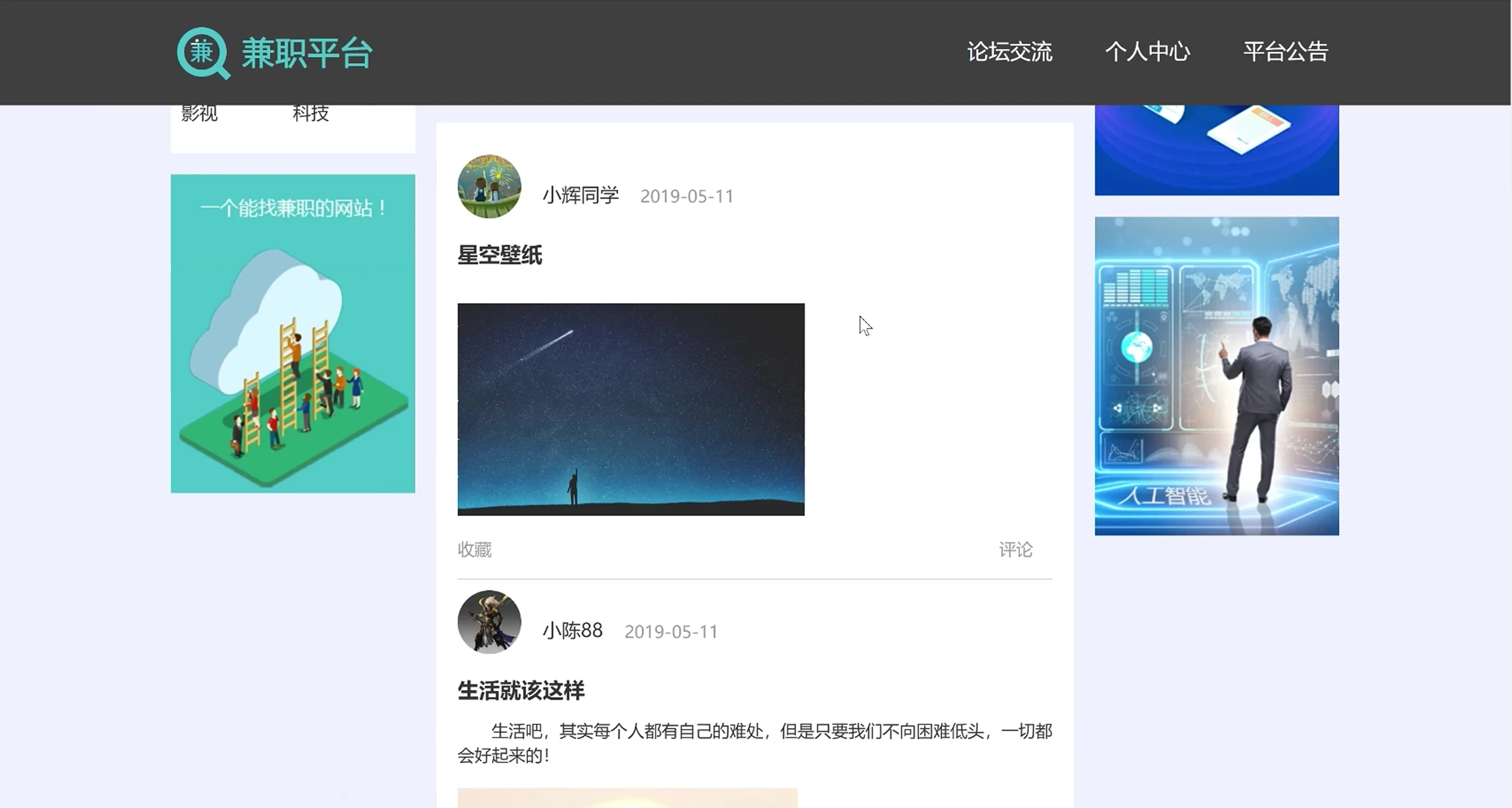This screenshot has height=808, width=1512.
Task: Click the dark blue isometric banner at the top right
Action: pyautogui.click(x=1216, y=150)
